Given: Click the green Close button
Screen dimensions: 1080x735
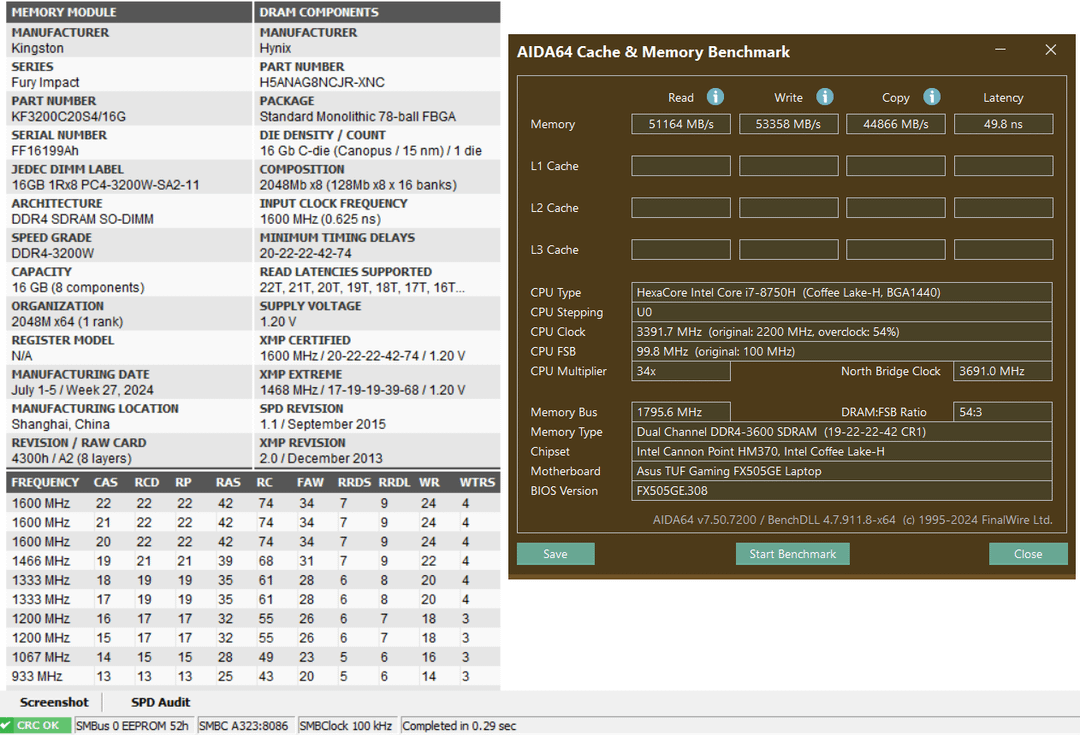Looking at the screenshot, I should pos(1027,554).
